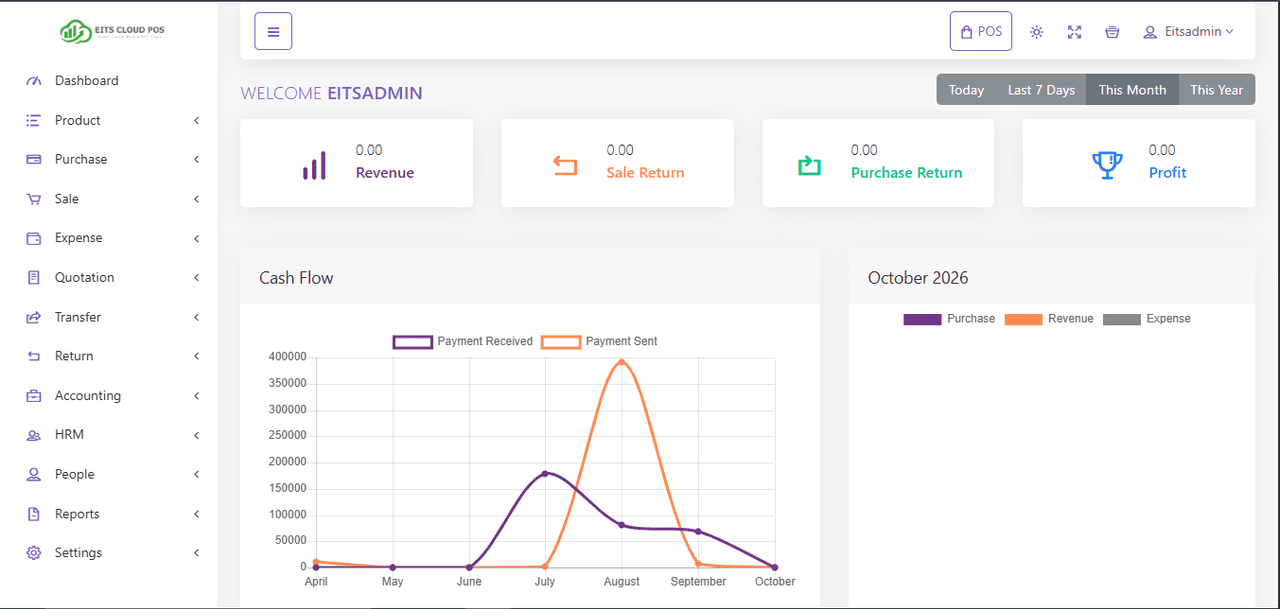
Task: Toggle Payment Sent legend series
Action: [x=600, y=341]
